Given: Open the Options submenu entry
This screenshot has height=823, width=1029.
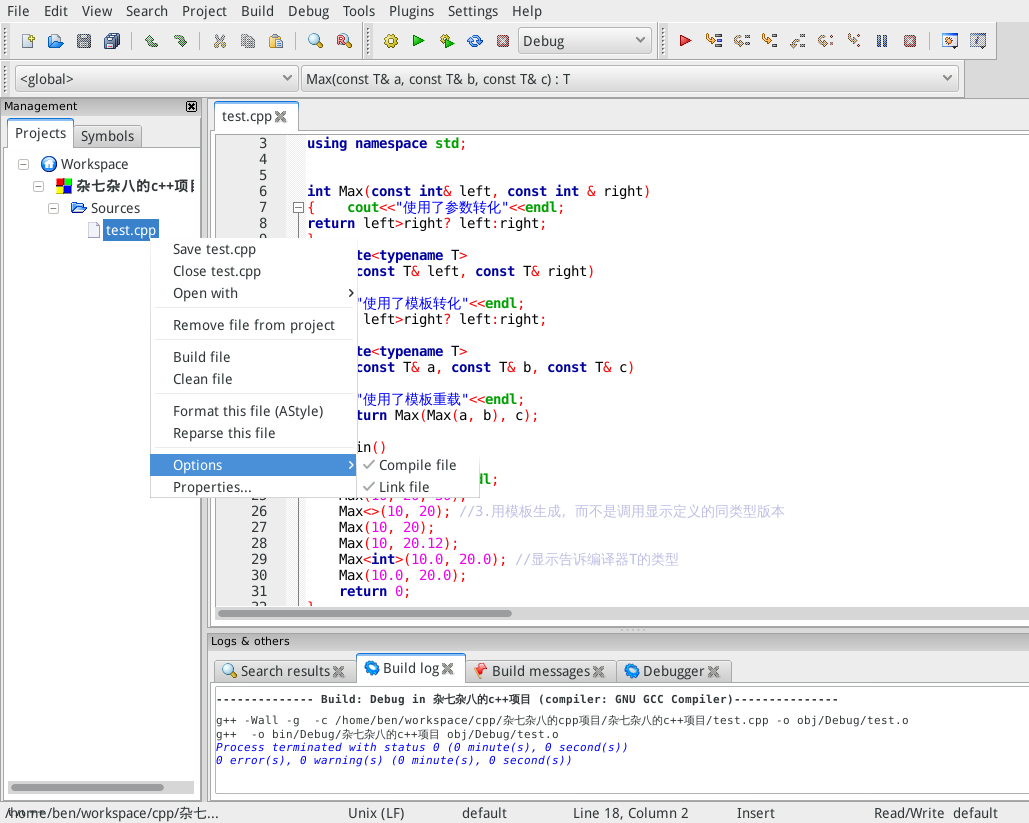Looking at the screenshot, I should 254,465.
